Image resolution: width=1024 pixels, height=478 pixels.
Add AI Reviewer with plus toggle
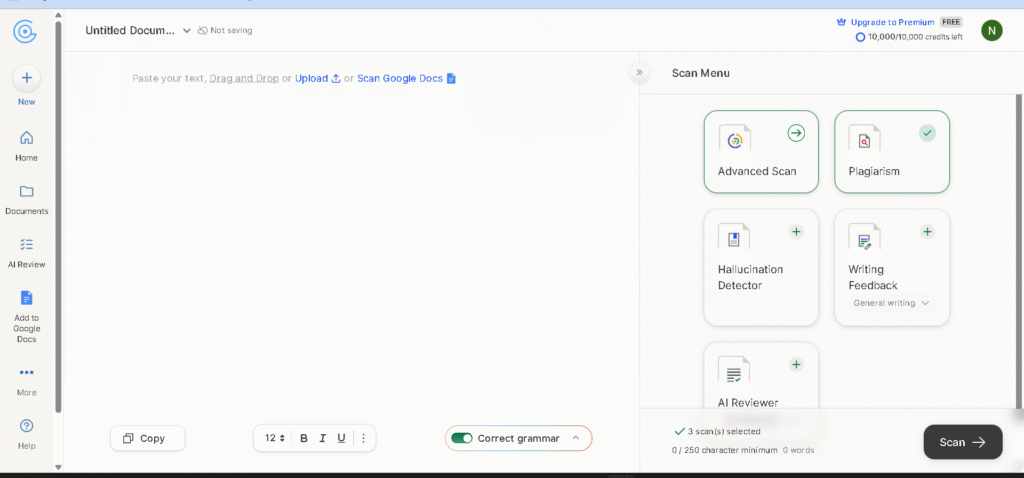tap(796, 364)
